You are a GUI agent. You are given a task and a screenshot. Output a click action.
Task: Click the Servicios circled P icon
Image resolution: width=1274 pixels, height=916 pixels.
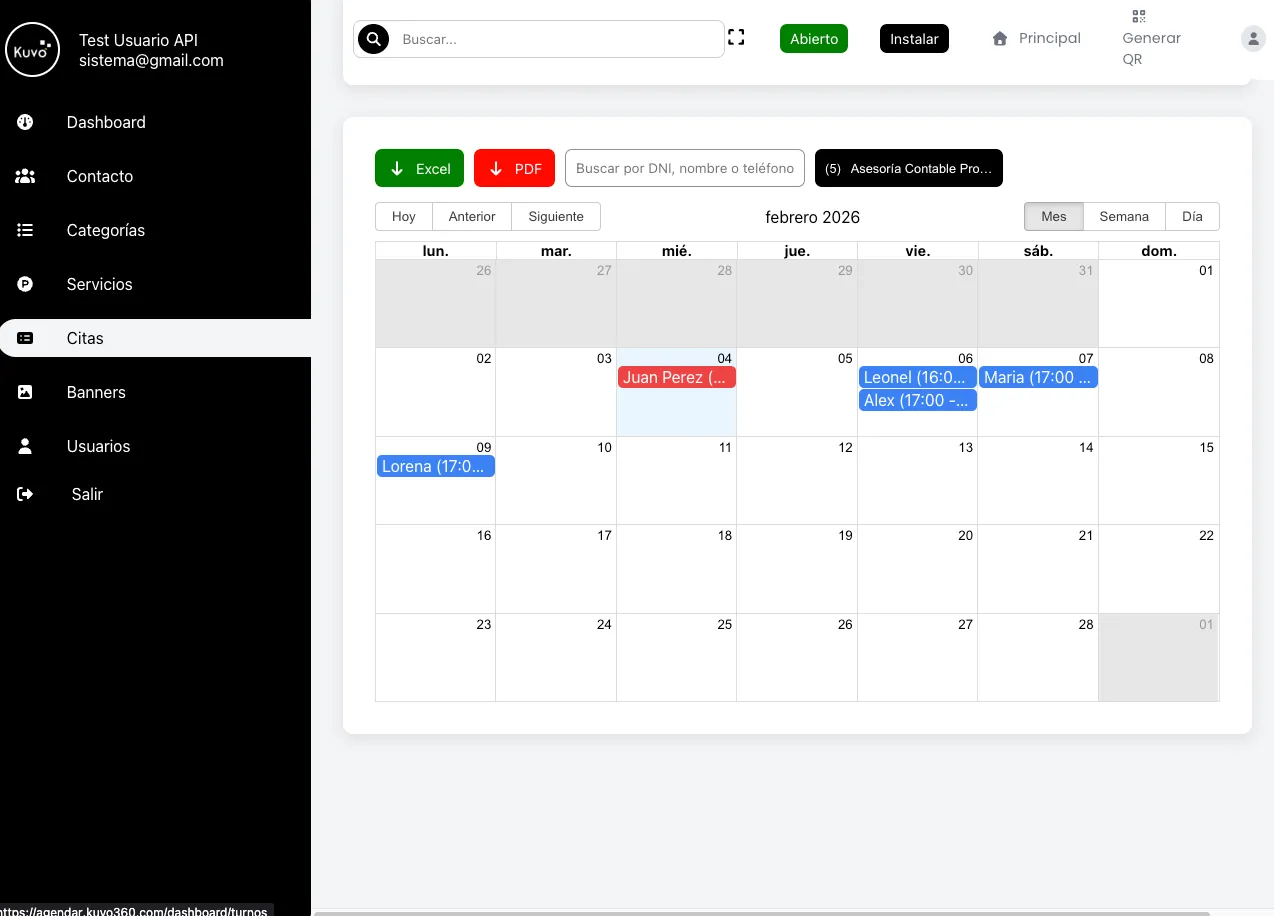click(x=26, y=284)
